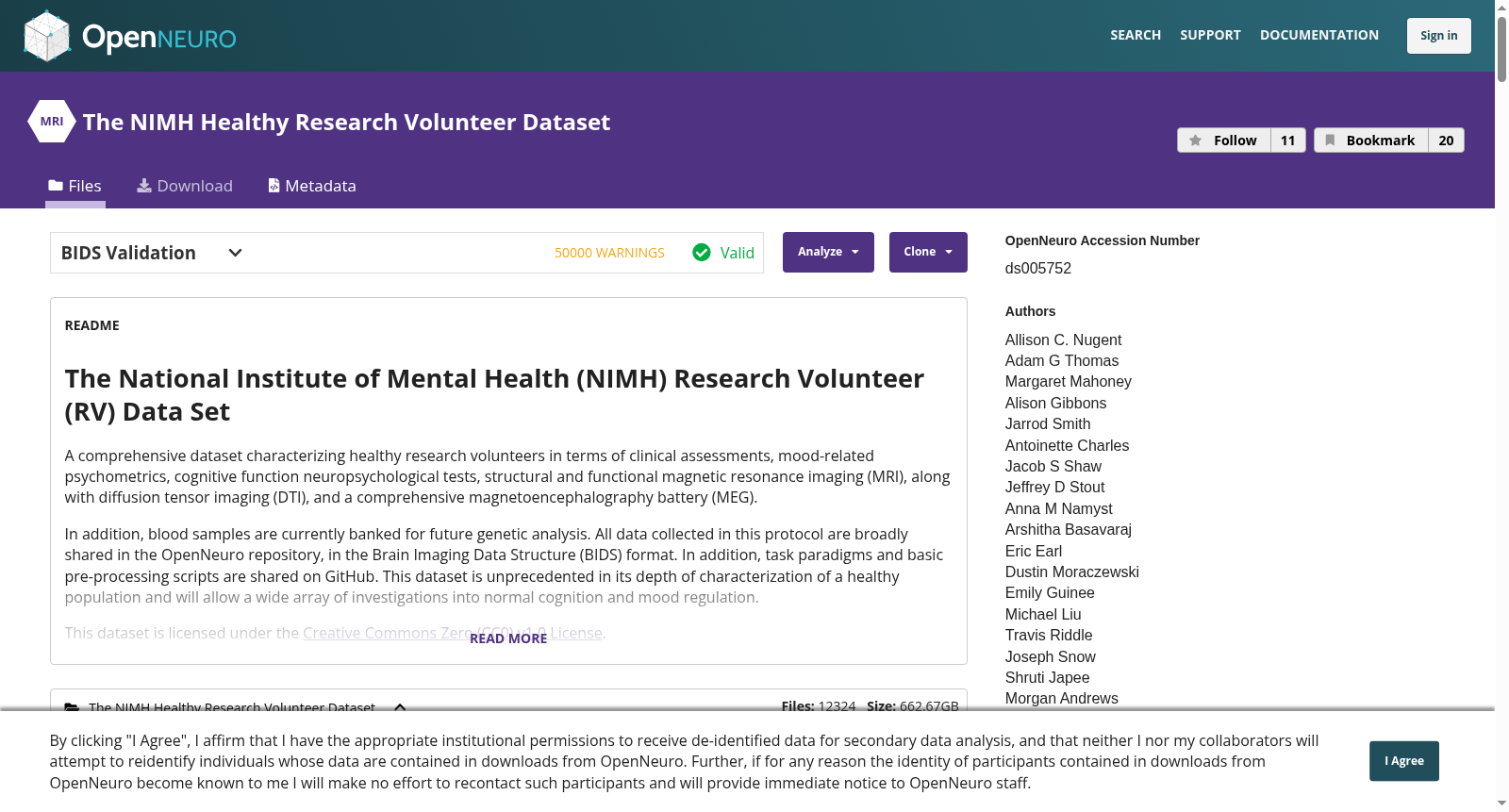Click the OpenNeuro cube logo
1509x812 pixels.
pyautogui.click(x=47, y=36)
